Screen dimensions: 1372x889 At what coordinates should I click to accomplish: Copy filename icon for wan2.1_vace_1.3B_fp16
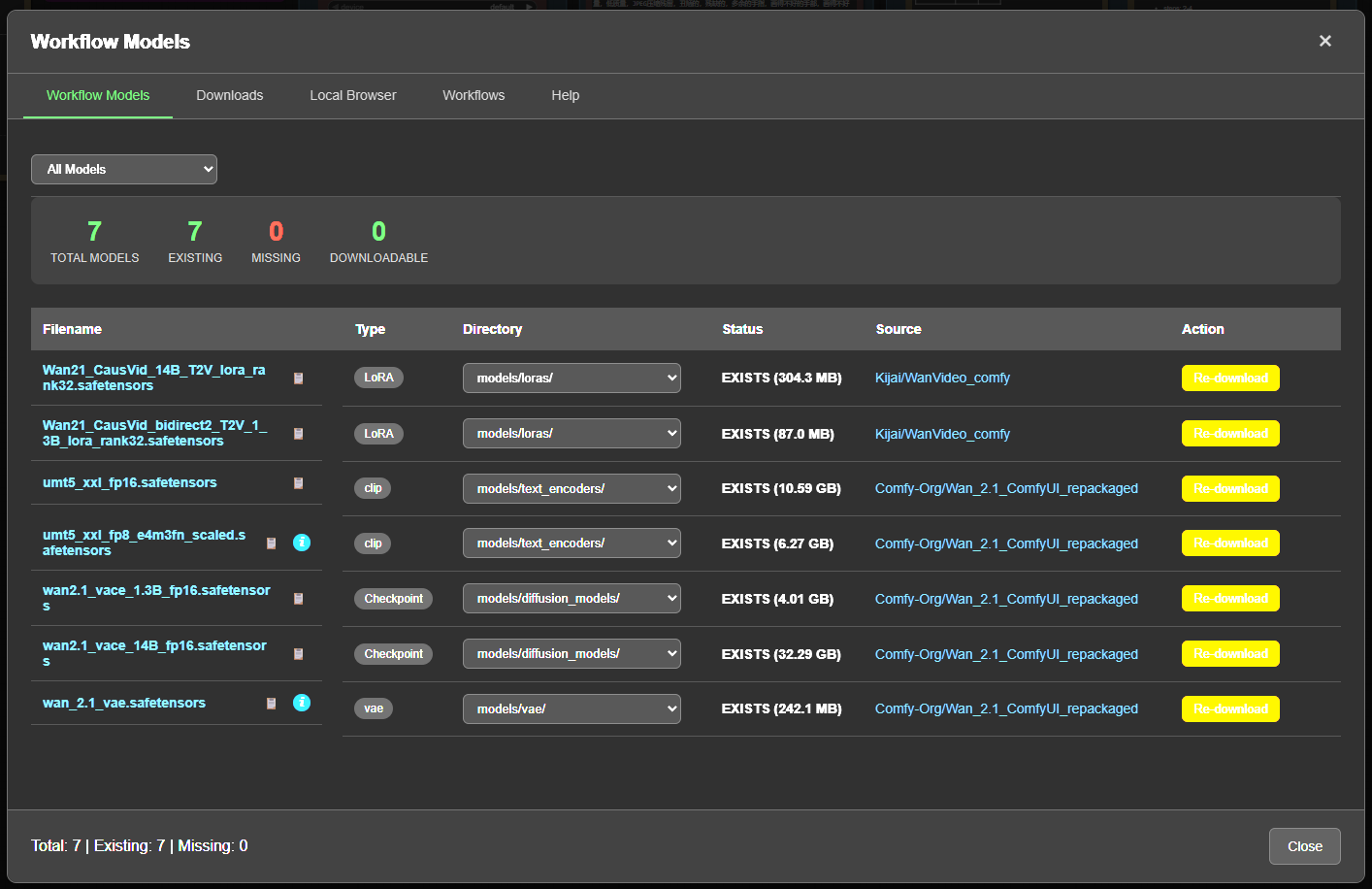click(299, 599)
